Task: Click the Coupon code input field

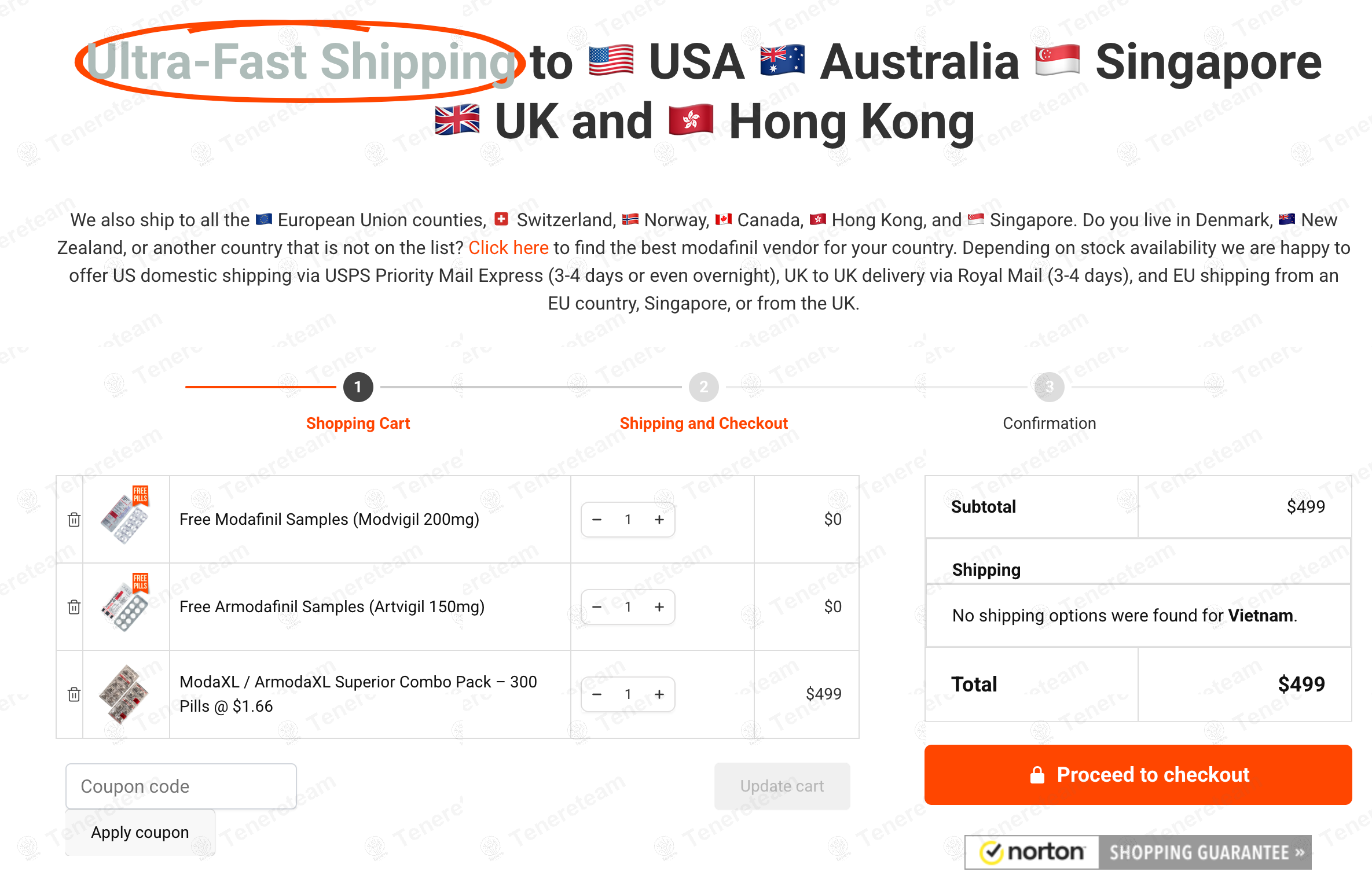Action: click(181, 786)
